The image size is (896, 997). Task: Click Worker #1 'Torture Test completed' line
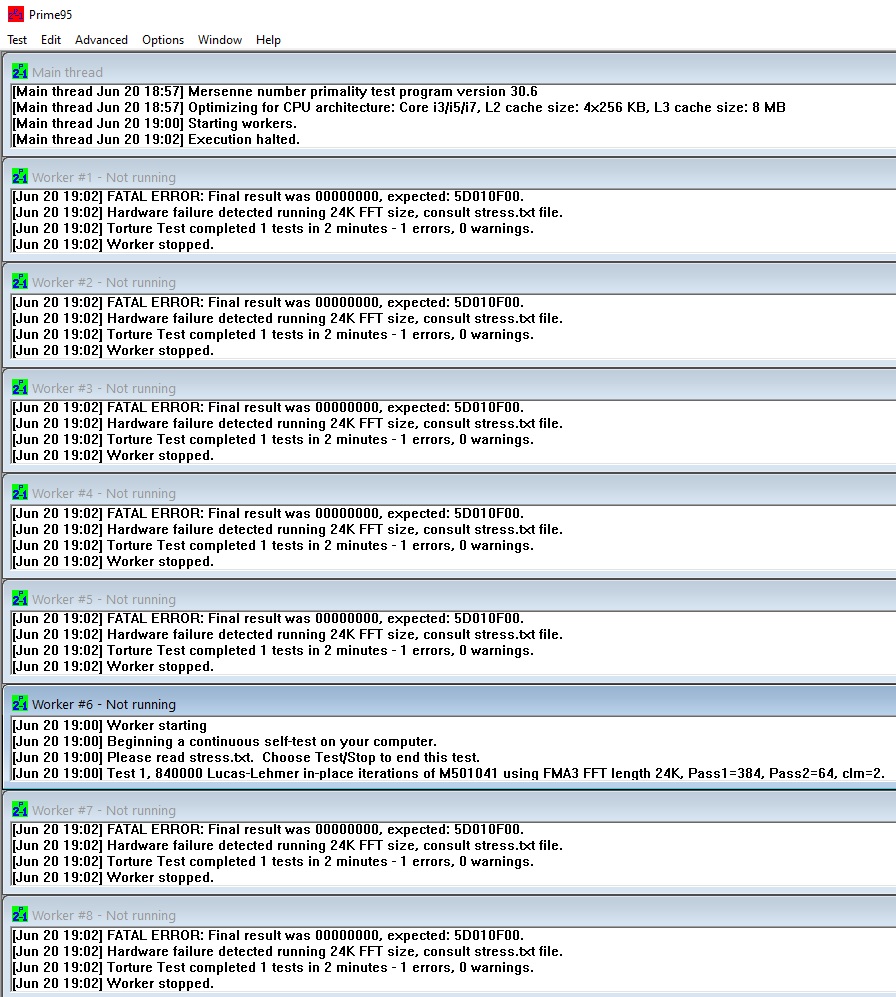point(273,228)
